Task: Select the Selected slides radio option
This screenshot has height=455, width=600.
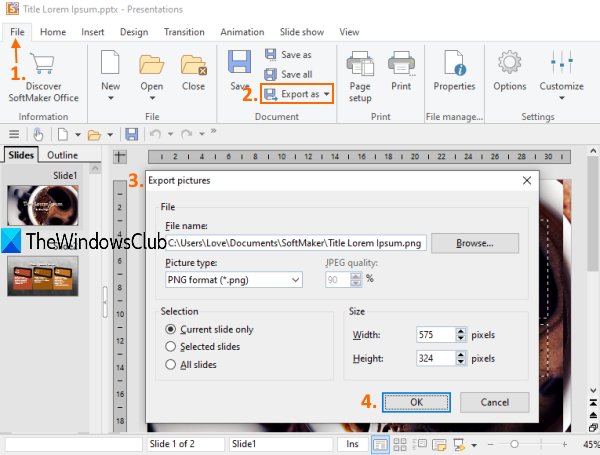Action: [203, 347]
